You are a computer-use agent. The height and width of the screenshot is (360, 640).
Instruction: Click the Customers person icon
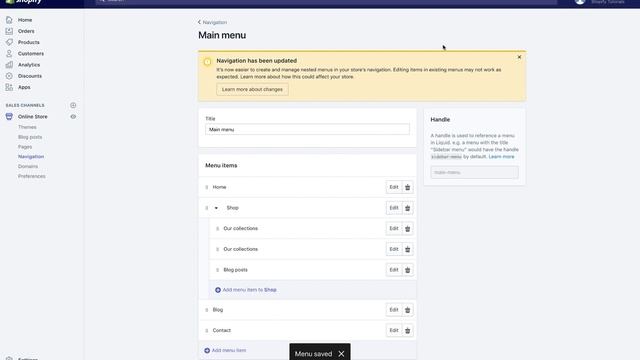click(9, 53)
